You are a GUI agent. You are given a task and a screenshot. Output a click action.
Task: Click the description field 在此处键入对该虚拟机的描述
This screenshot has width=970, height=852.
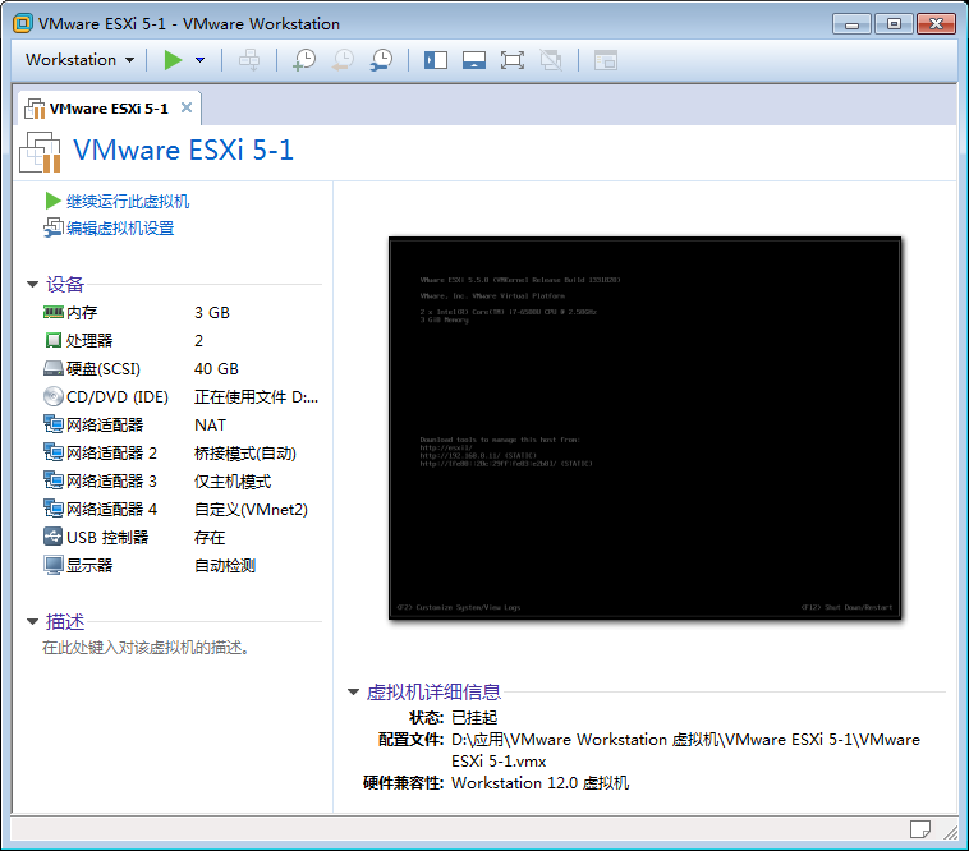click(145, 648)
